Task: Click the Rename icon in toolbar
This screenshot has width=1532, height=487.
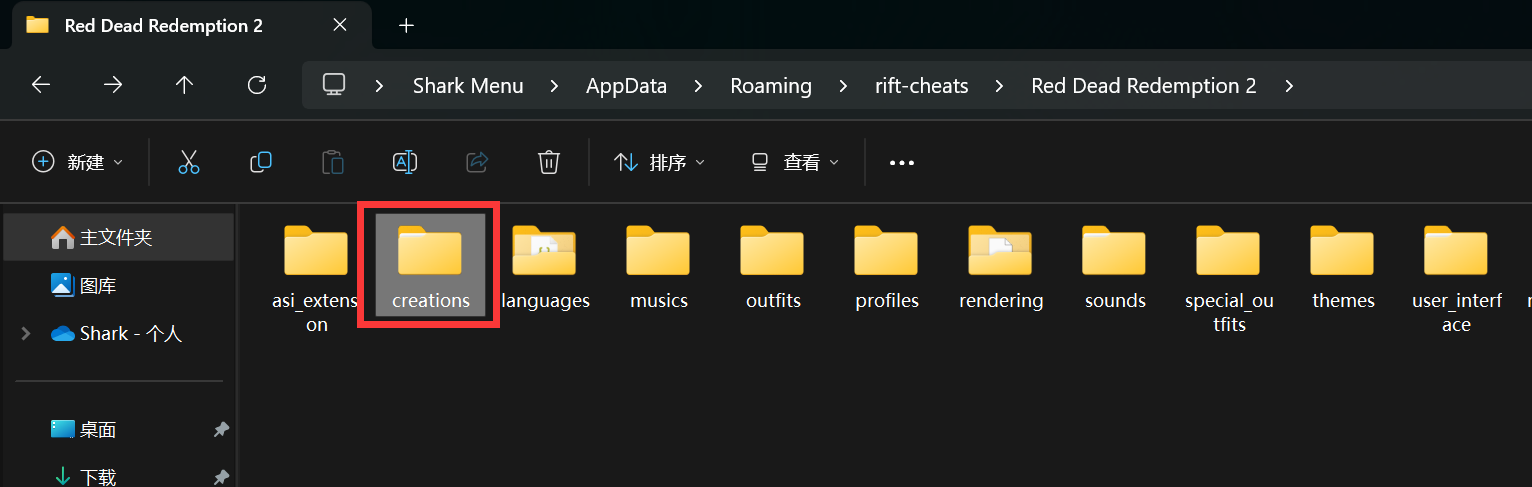Action: pos(405,162)
